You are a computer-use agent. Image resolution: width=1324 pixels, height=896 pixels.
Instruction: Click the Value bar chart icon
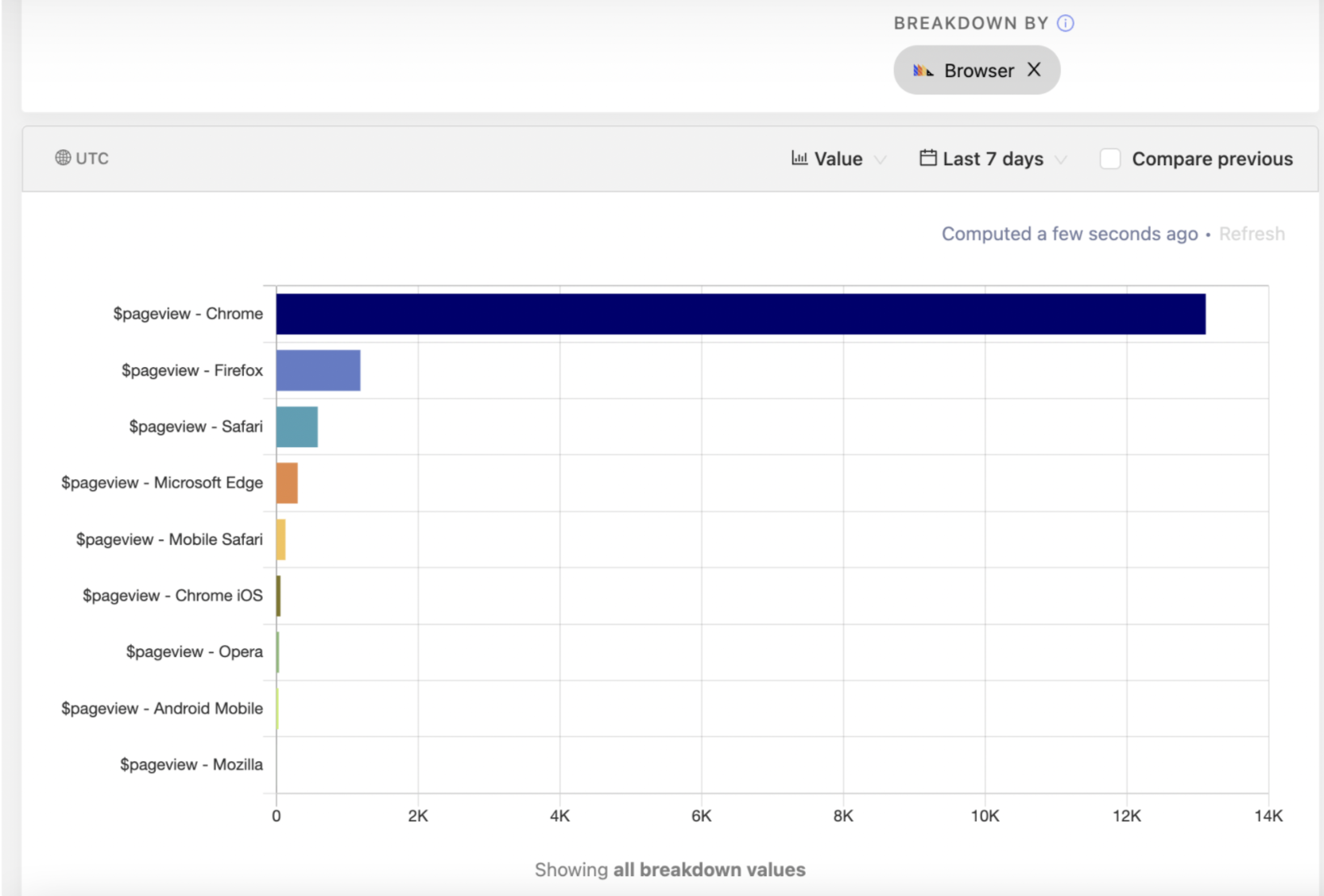[x=799, y=158]
